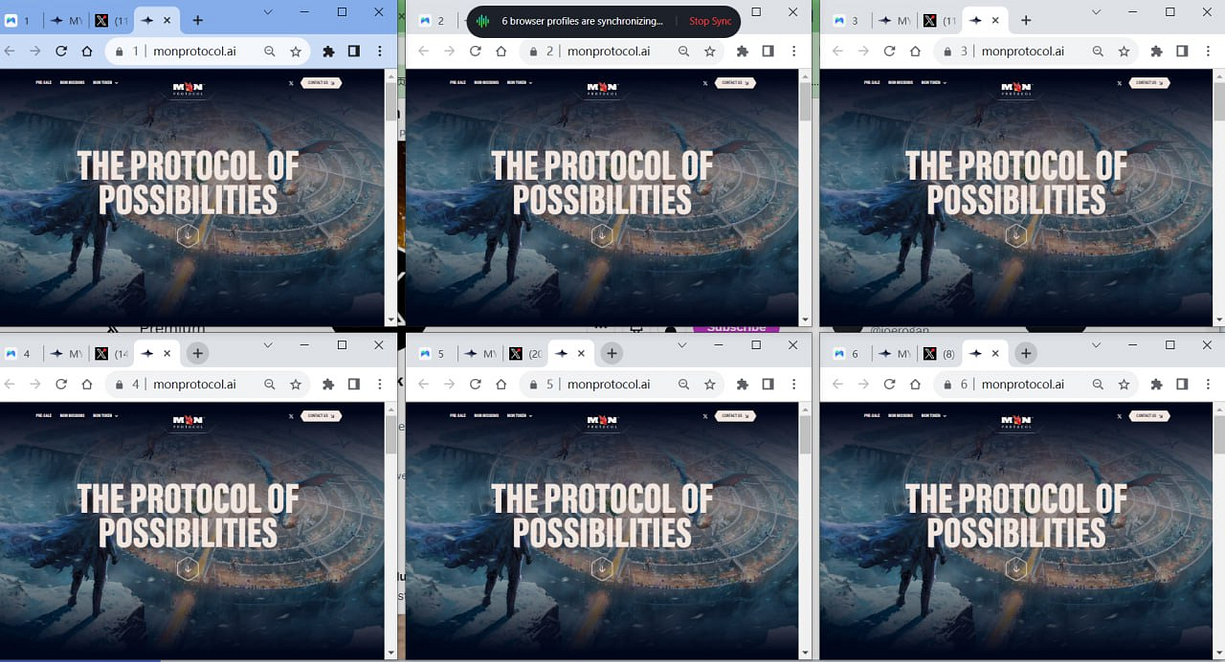Reload the page in profile 1 window
The height and width of the screenshot is (662, 1225).
pos(61,51)
